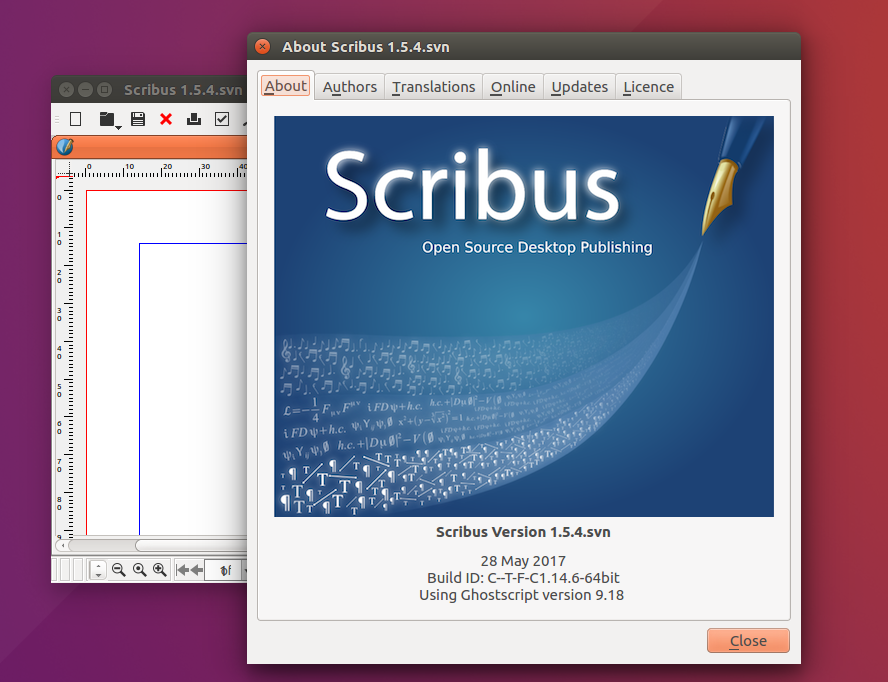Click the Close button in About dialog
Image resolution: width=888 pixels, height=682 pixels.
pyautogui.click(x=748, y=641)
